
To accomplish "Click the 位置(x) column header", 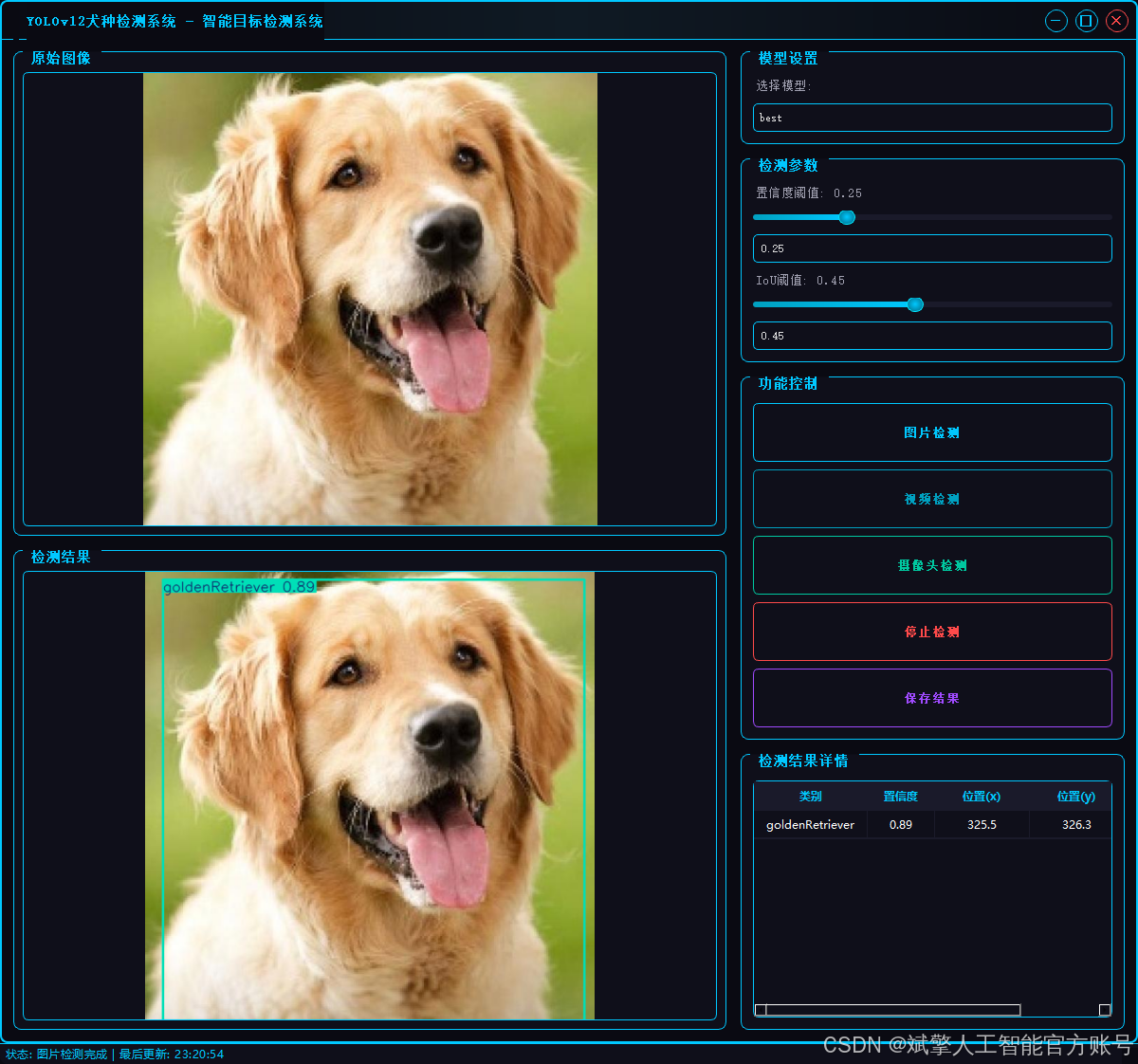I will 982,797.
